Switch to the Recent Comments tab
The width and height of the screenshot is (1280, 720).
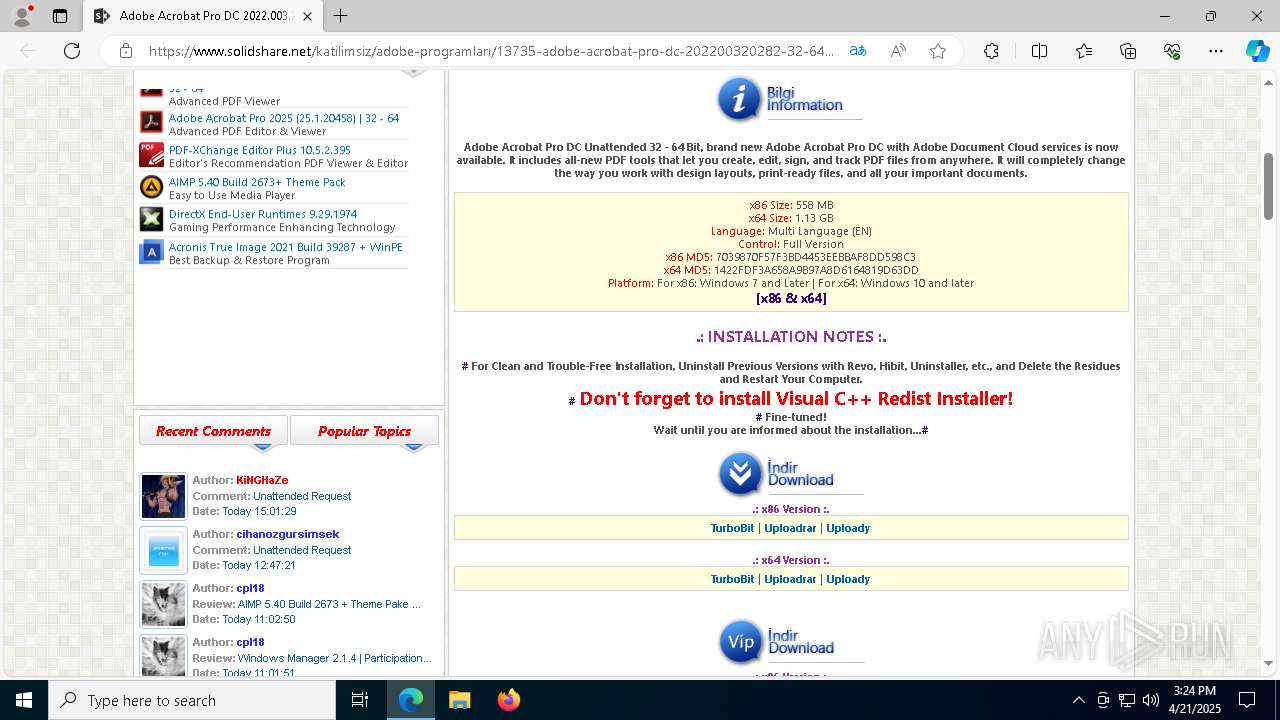[x=213, y=431]
